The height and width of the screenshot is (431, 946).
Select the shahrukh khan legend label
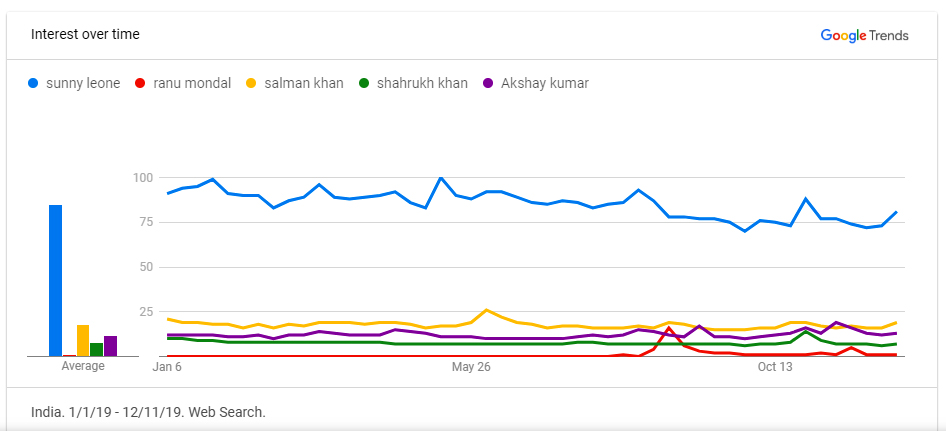[x=422, y=83]
